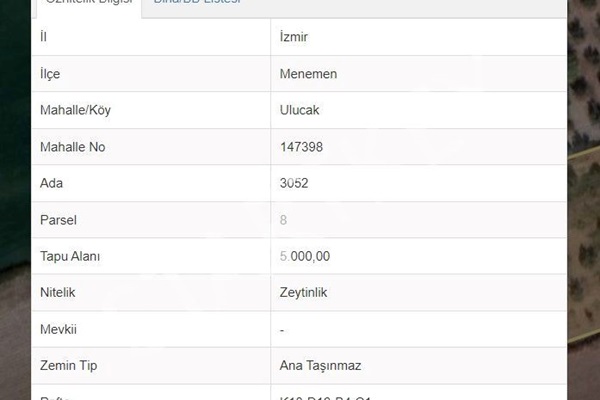Switch to the Bina/BB Listesi tab
The height and width of the screenshot is (400, 600).
pyautogui.click(x=197, y=2)
